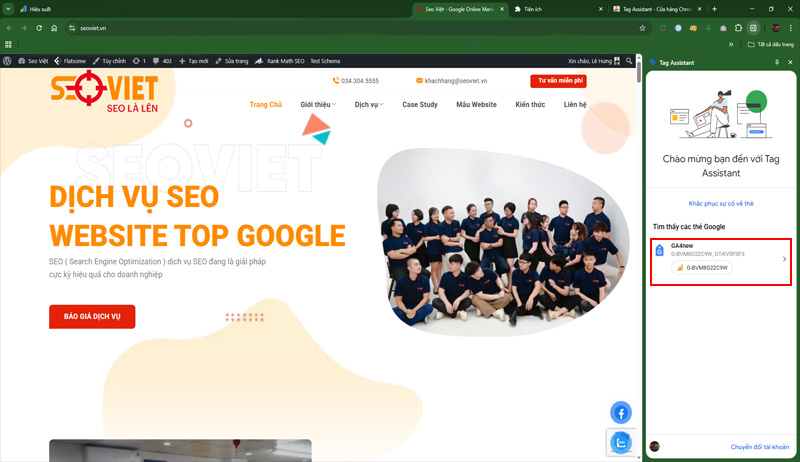Click the Tư vấn miễn phí button
The height and width of the screenshot is (462, 800).
558,80
